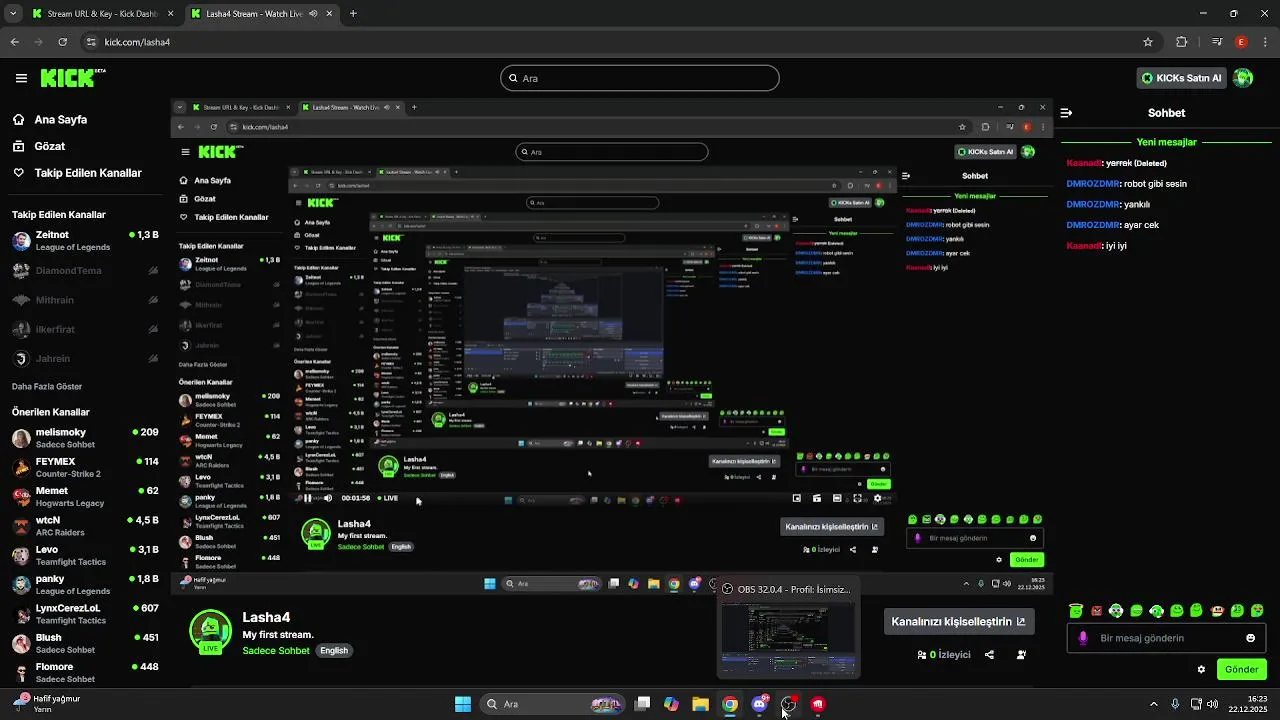Open Takip Edilen Kanallar menu item
The height and width of the screenshot is (720, 1280).
[x=77, y=173]
